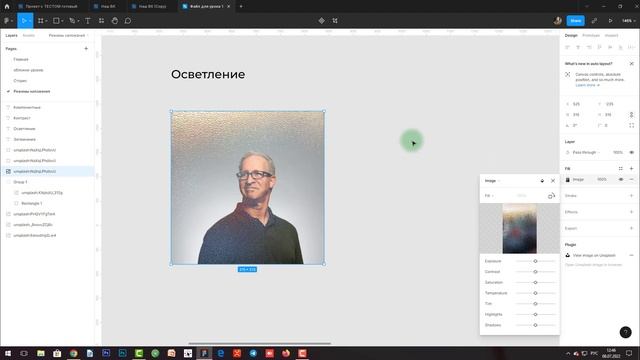This screenshot has height=360, width=640.
Task: Toggle layer visibility eye in Layer section
Action: (631, 152)
